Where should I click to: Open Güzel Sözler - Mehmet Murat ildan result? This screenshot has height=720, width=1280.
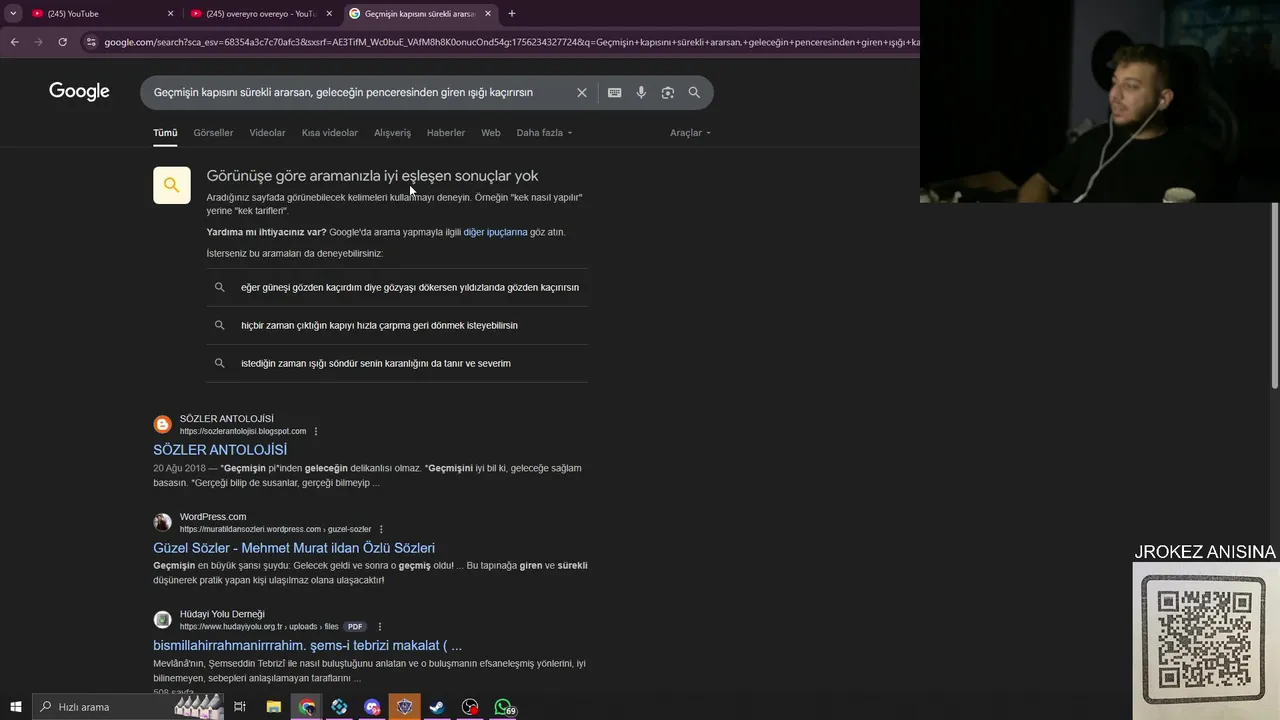coord(294,548)
